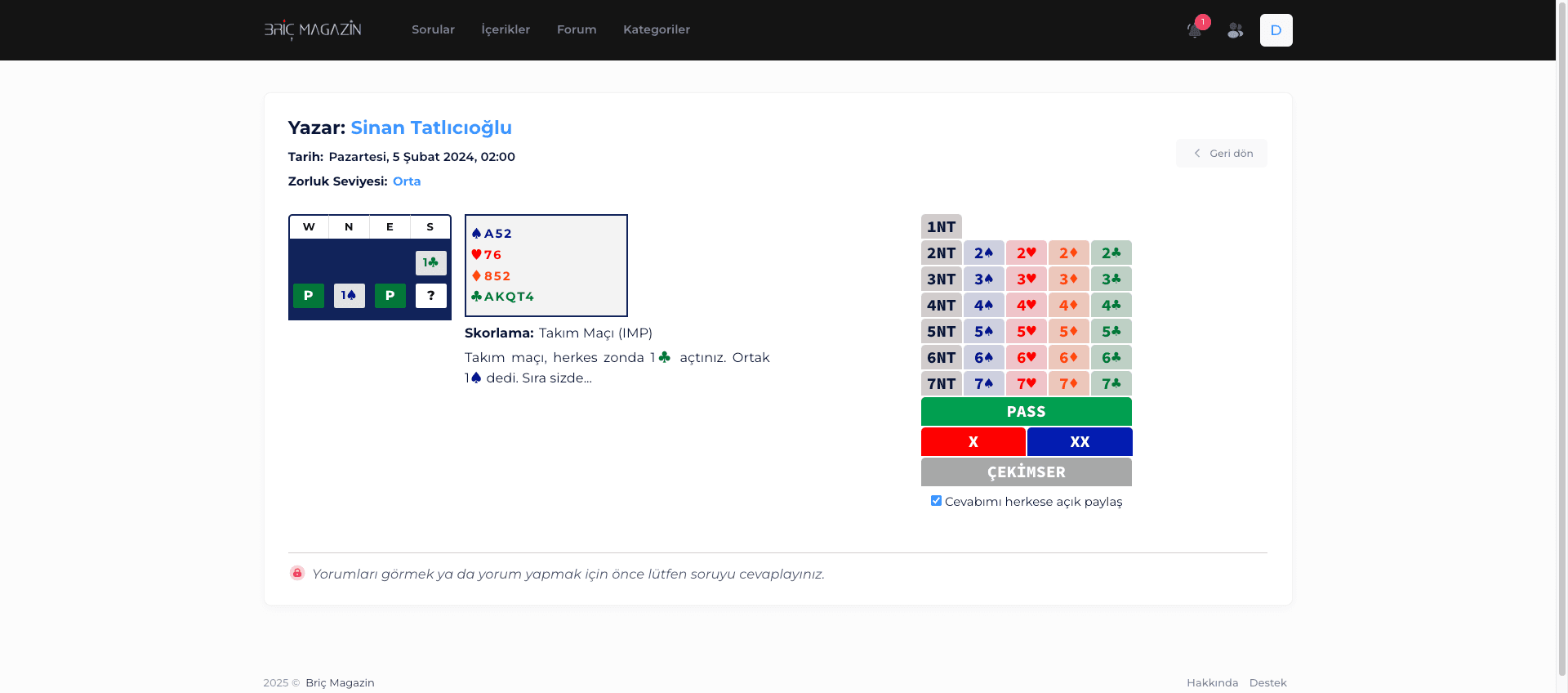Click the blue XX redouble button

[x=1080, y=441]
